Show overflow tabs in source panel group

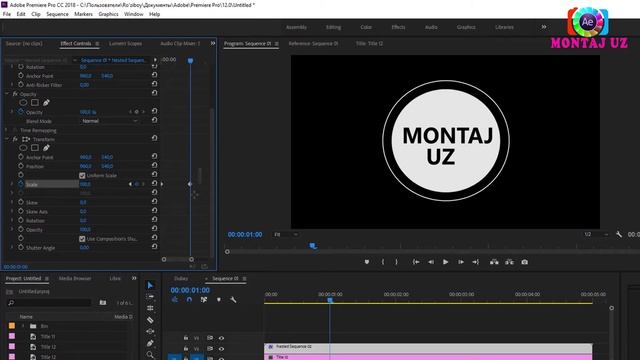[213, 43]
